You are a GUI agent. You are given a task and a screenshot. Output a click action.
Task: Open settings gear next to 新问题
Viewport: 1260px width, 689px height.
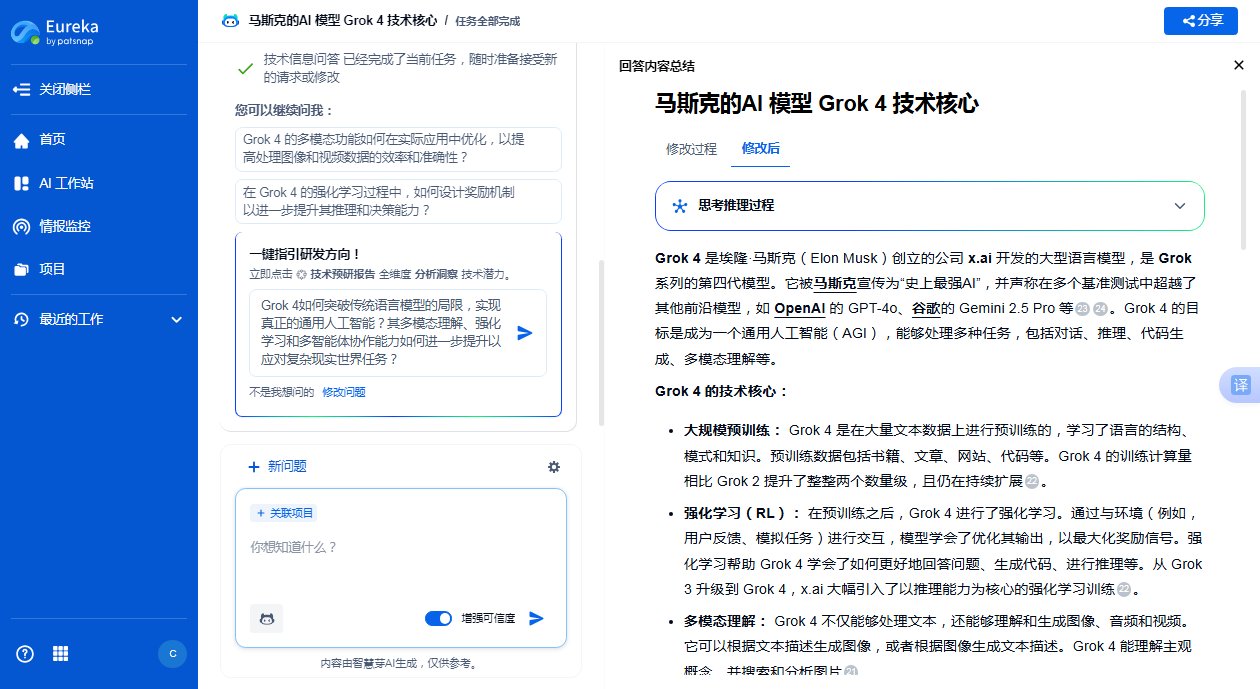click(554, 467)
